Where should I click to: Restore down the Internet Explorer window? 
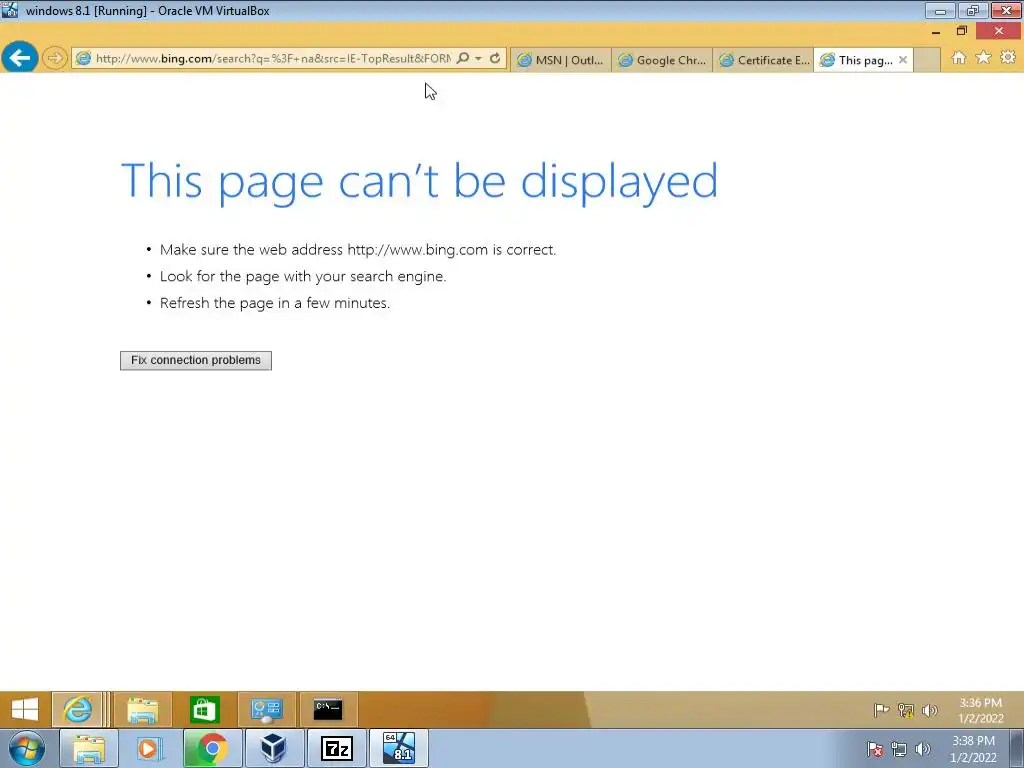click(961, 31)
